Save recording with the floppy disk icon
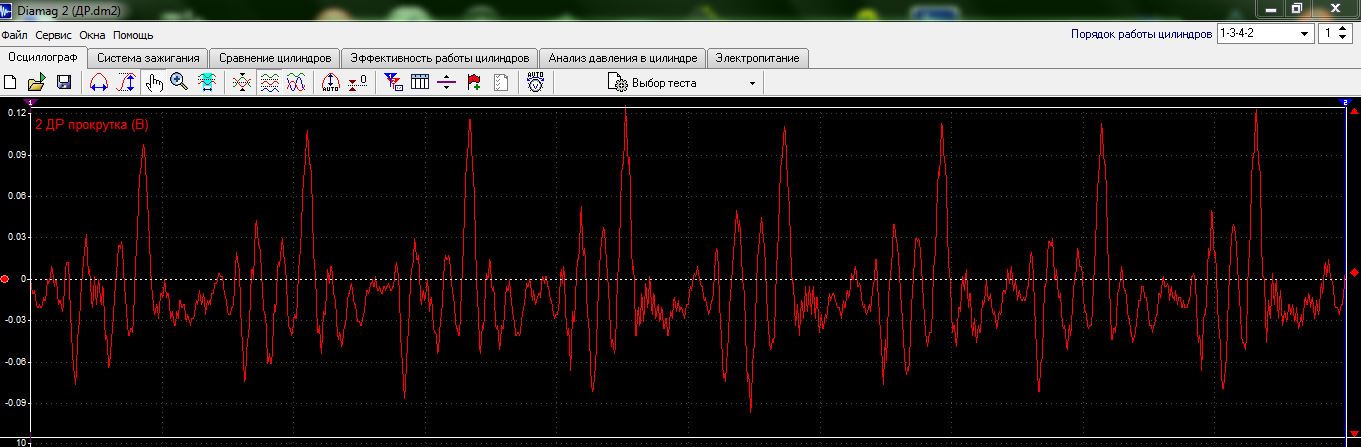The height and width of the screenshot is (447, 1361). point(63,83)
